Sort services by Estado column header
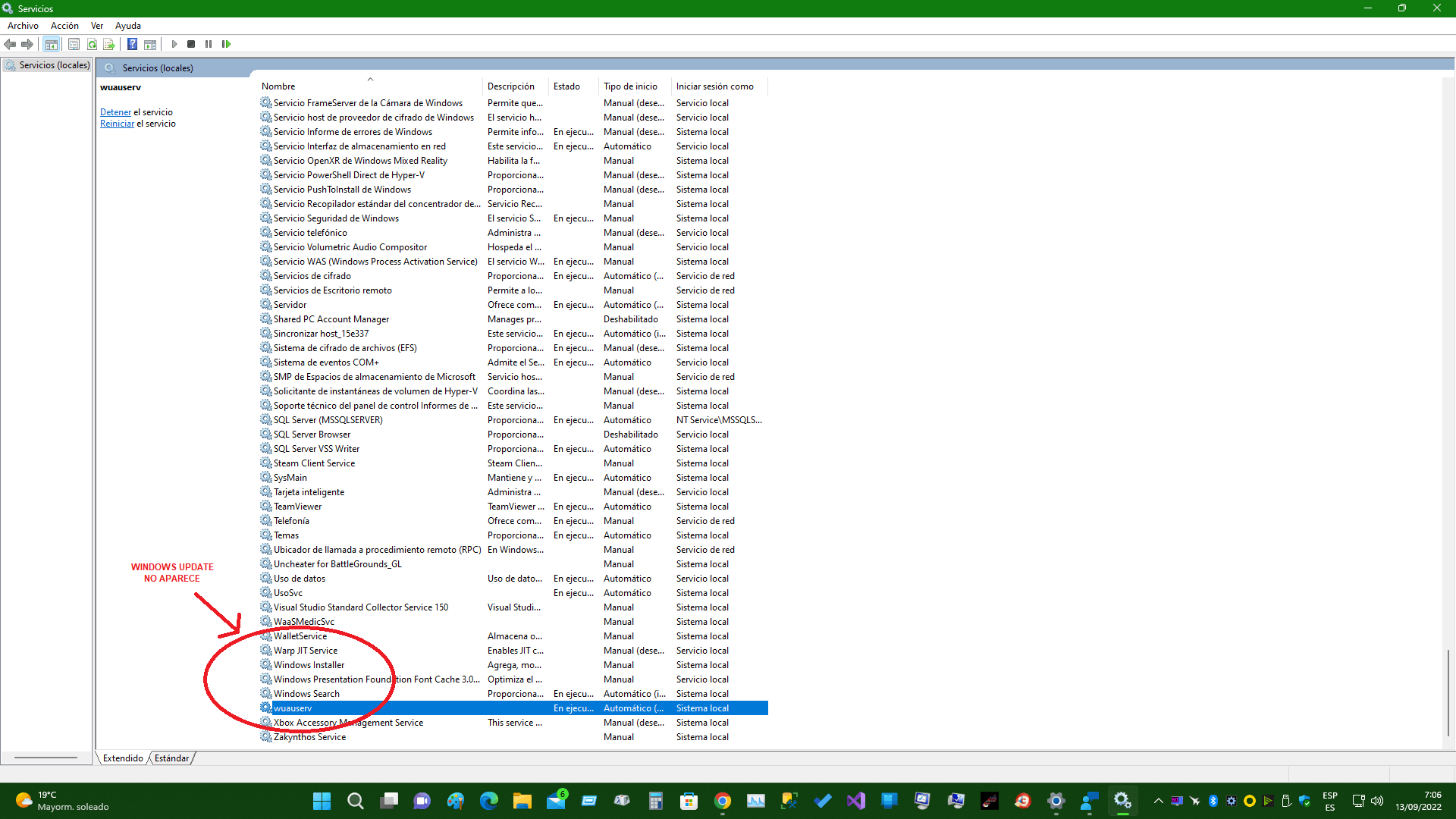 point(566,86)
